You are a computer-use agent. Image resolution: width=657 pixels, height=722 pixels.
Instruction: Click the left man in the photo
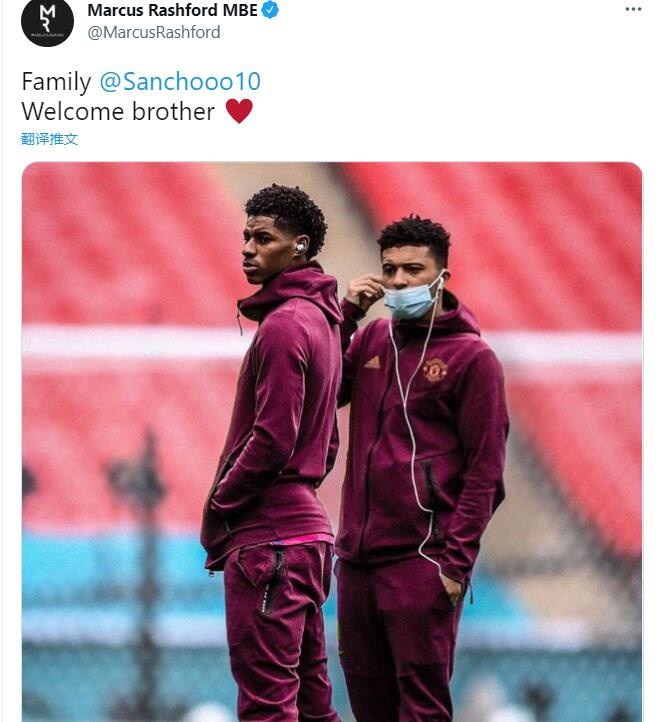tap(275, 420)
